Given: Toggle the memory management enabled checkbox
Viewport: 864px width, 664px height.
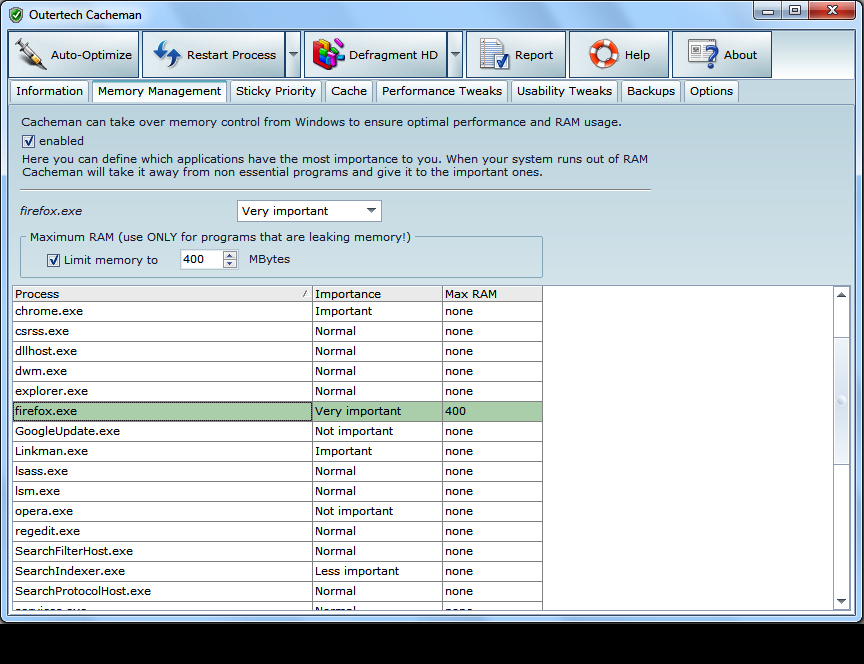Looking at the screenshot, I should coord(29,142).
